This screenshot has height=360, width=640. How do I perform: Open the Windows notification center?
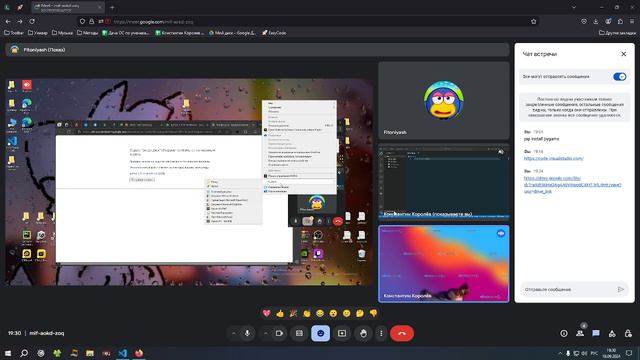click(629, 353)
